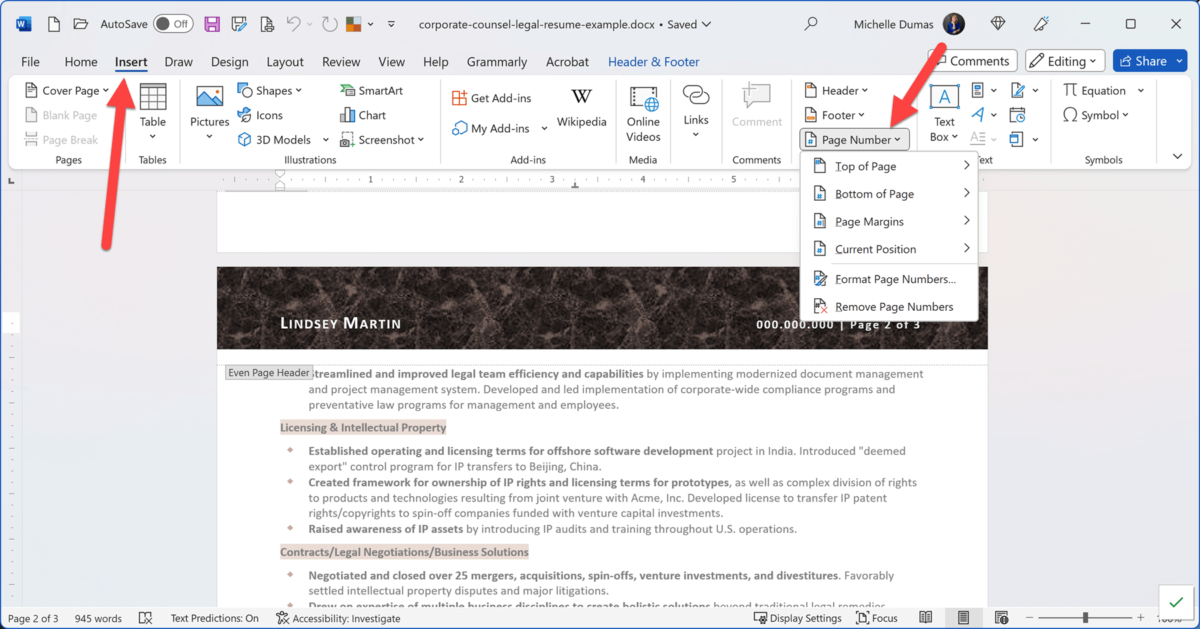Viewport: 1200px width, 629px height.
Task: Open the Wikipedia add-in
Action: (x=582, y=109)
